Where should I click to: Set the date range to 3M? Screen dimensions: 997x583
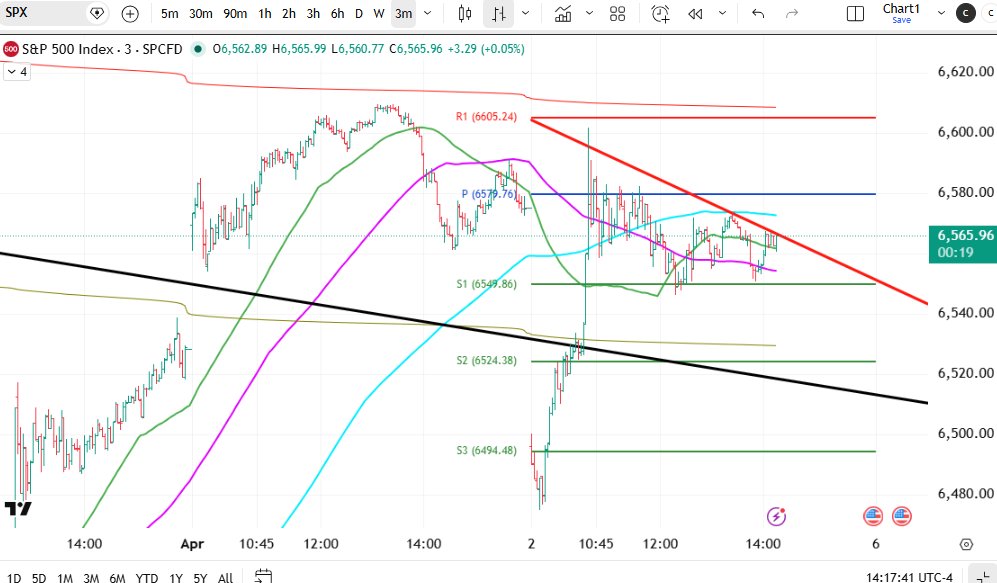91,577
